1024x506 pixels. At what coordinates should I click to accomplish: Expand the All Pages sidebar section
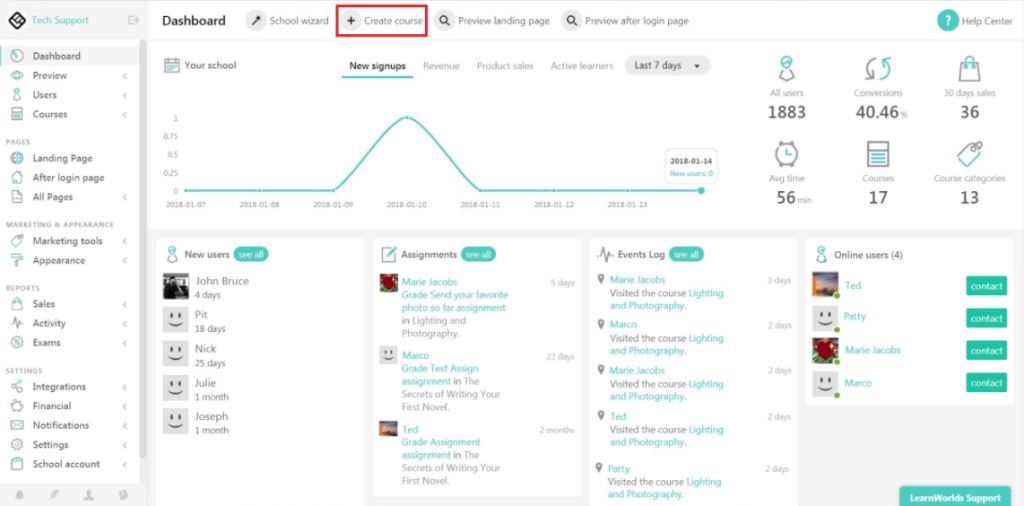click(124, 197)
